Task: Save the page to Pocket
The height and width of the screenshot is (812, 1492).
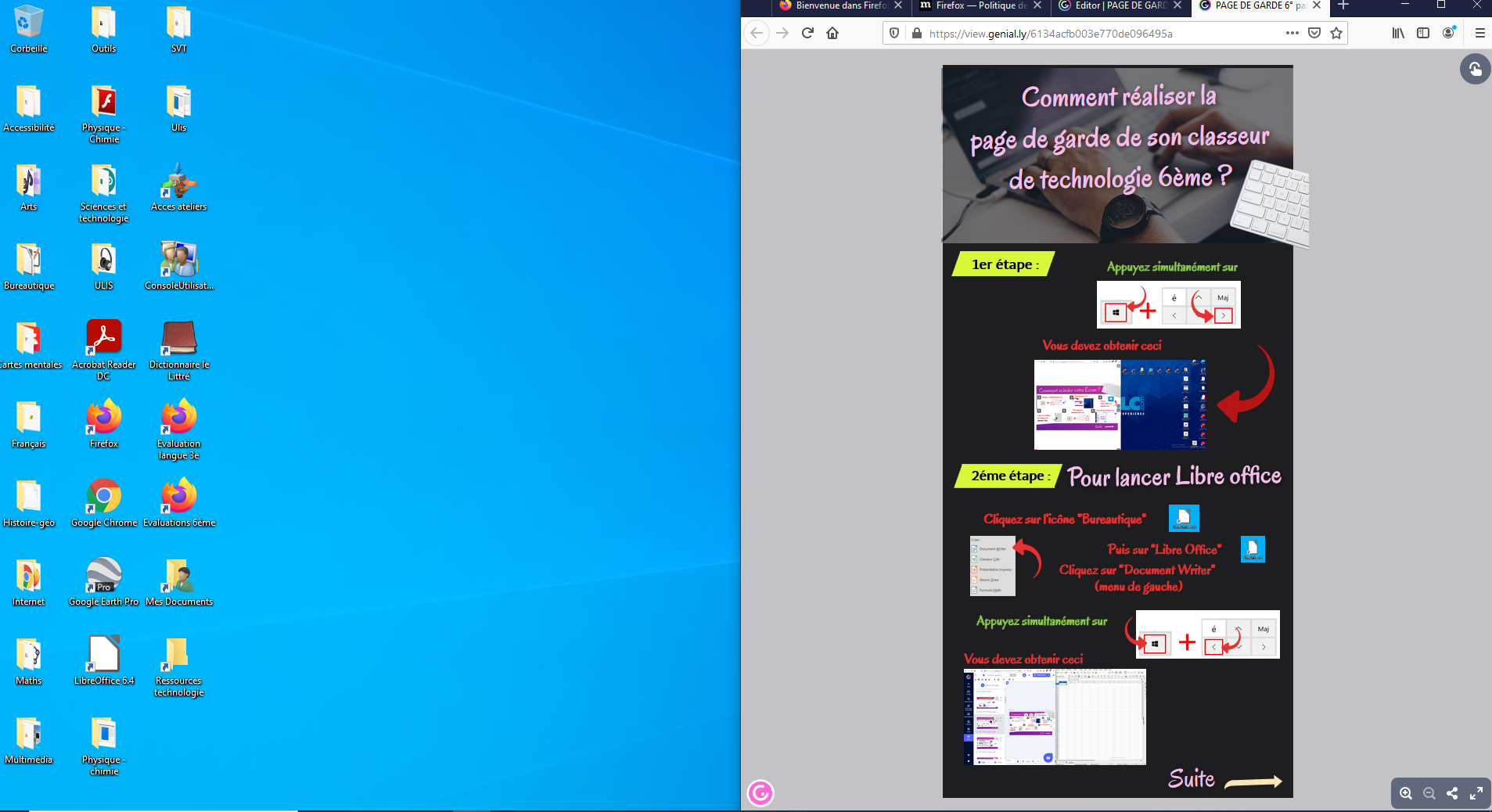Action: [x=1314, y=33]
